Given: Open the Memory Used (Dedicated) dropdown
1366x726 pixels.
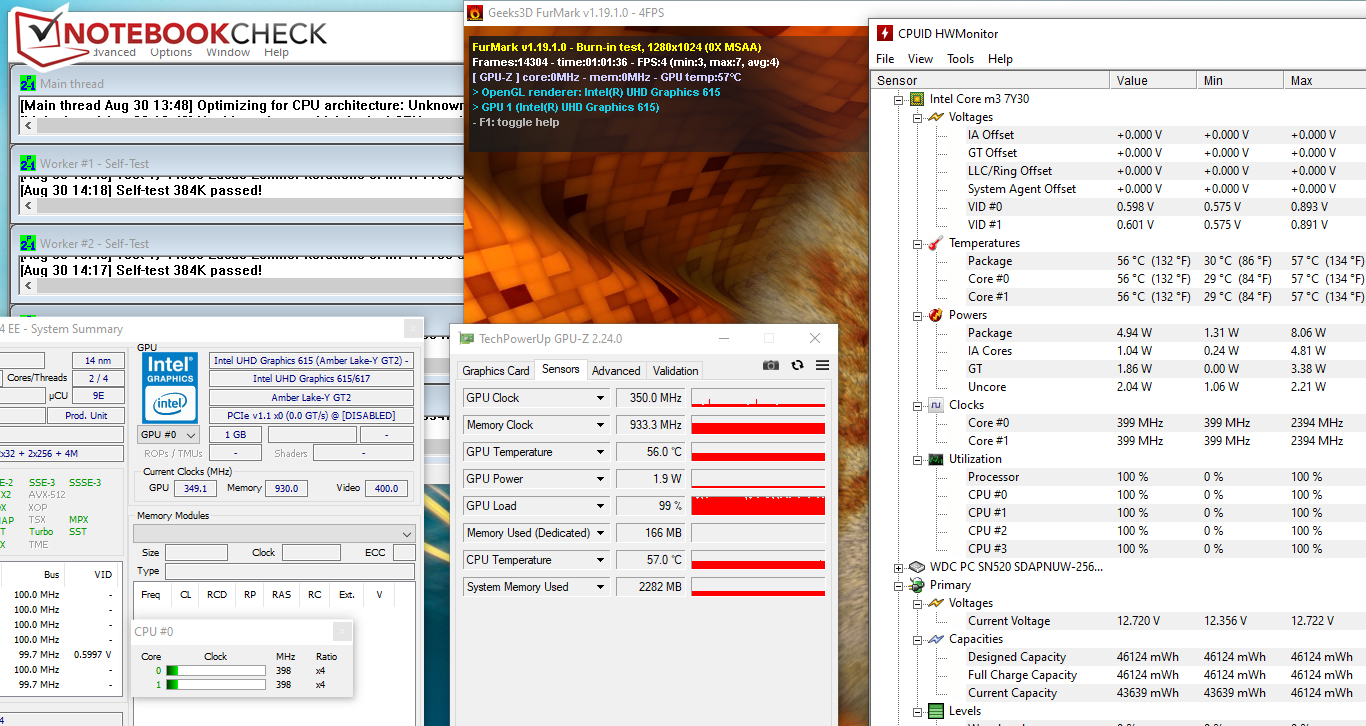Looking at the screenshot, I should click(x=601, y=533).
